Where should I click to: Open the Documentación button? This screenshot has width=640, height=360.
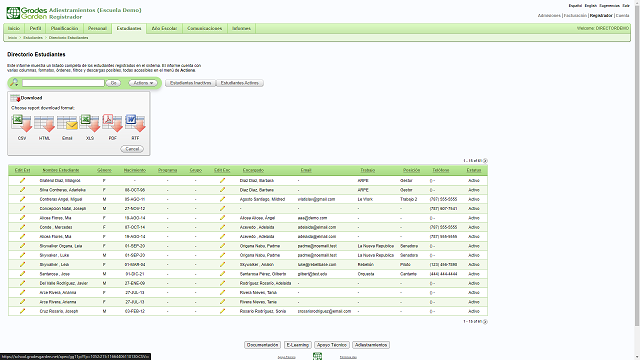[262, 345]
